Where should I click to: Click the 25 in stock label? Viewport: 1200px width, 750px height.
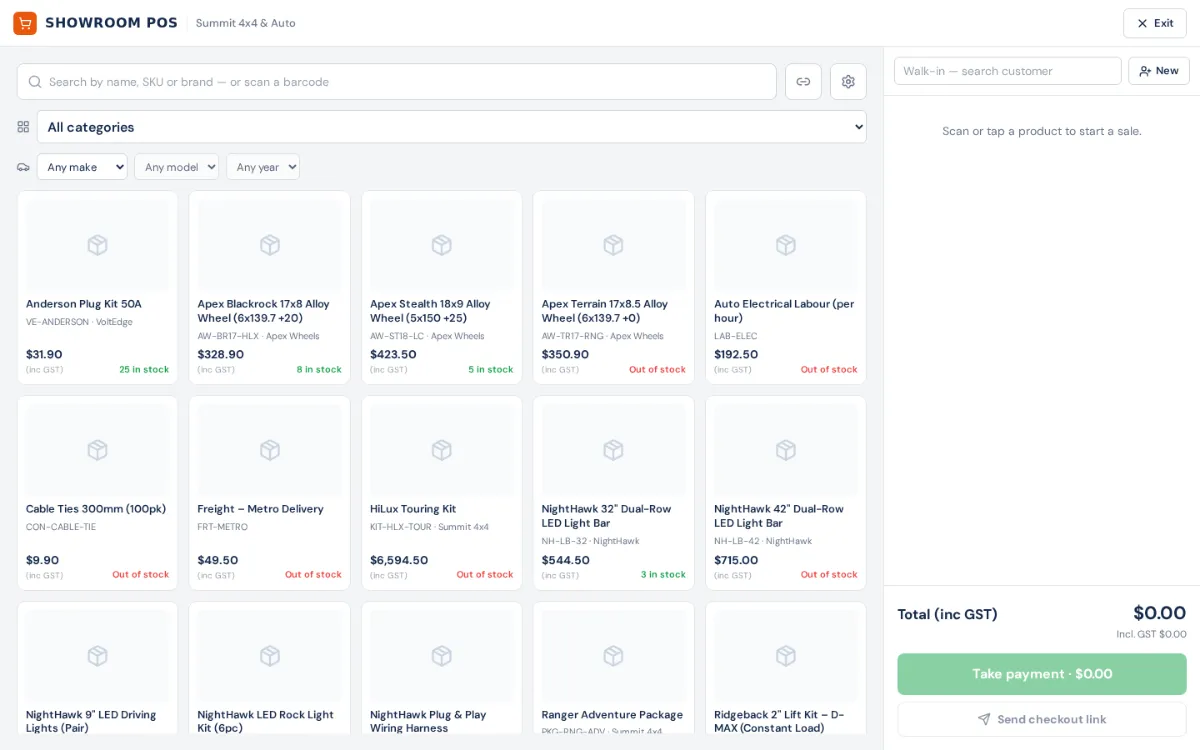click(144, 370)
